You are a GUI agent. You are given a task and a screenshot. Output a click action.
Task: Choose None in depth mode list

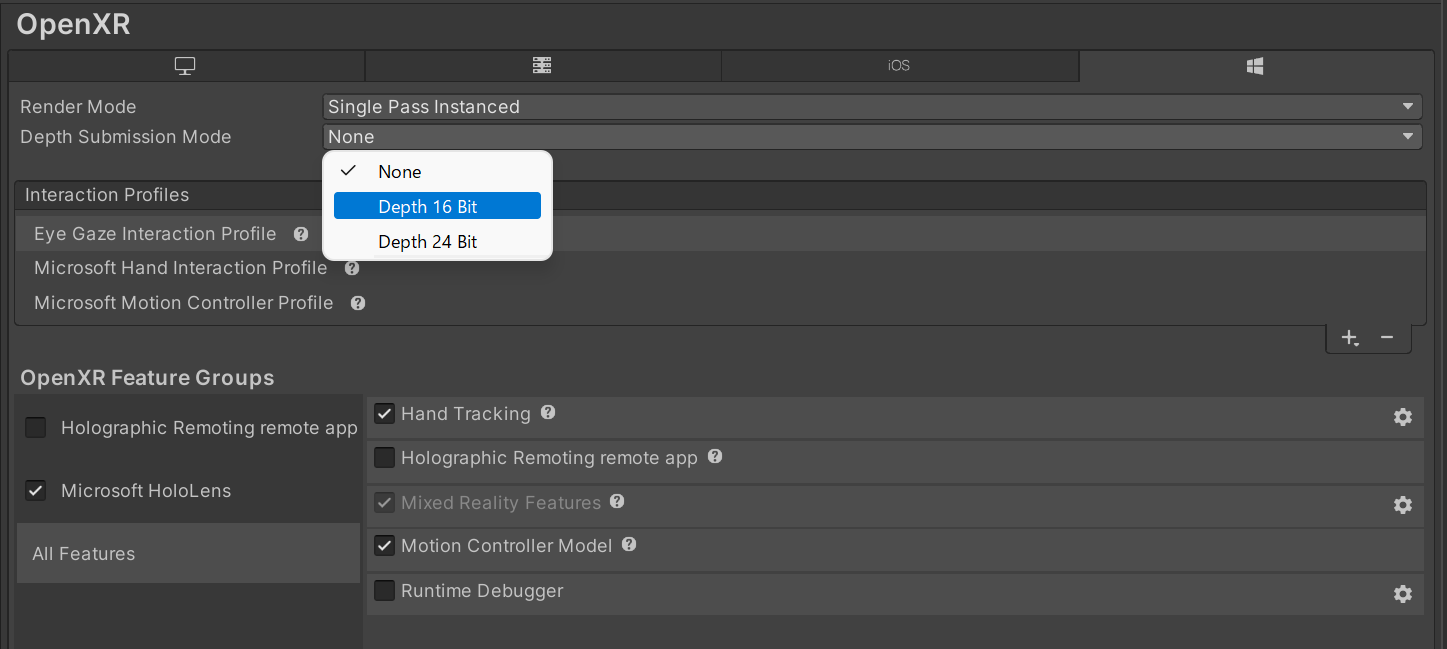tap(437, 172)
